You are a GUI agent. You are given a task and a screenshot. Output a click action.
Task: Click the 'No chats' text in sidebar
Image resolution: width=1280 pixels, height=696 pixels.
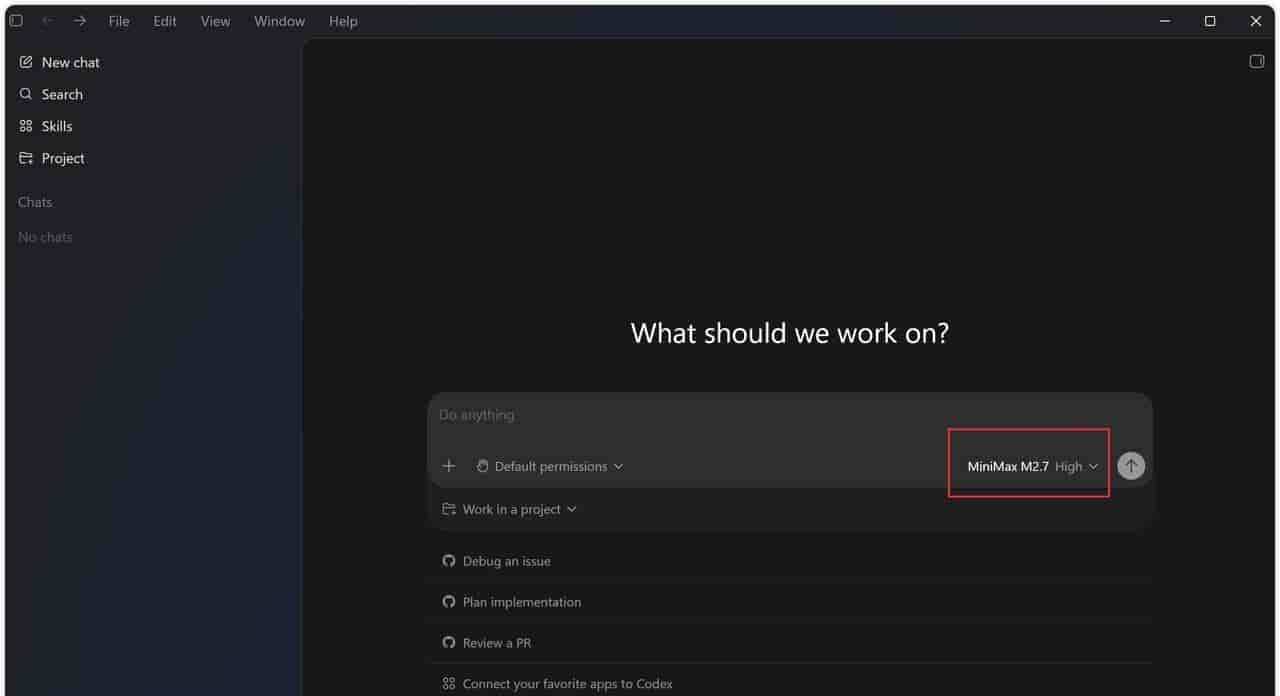pyautogui.click(x=45, y=237)
